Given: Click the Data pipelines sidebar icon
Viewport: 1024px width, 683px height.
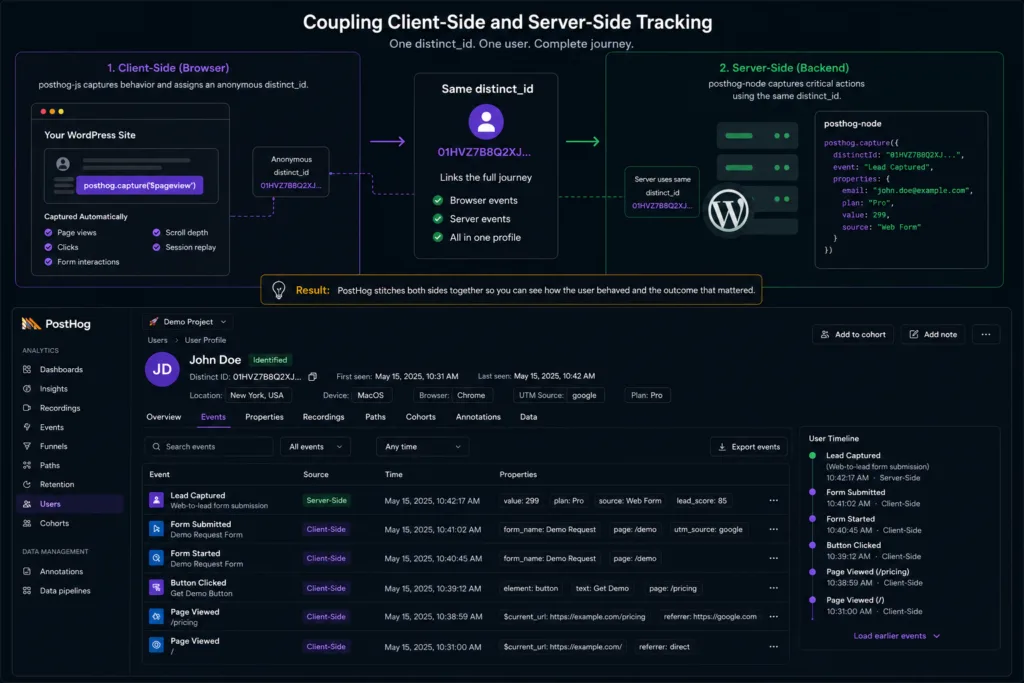Looking at the screenshot, I should [27, 590].
